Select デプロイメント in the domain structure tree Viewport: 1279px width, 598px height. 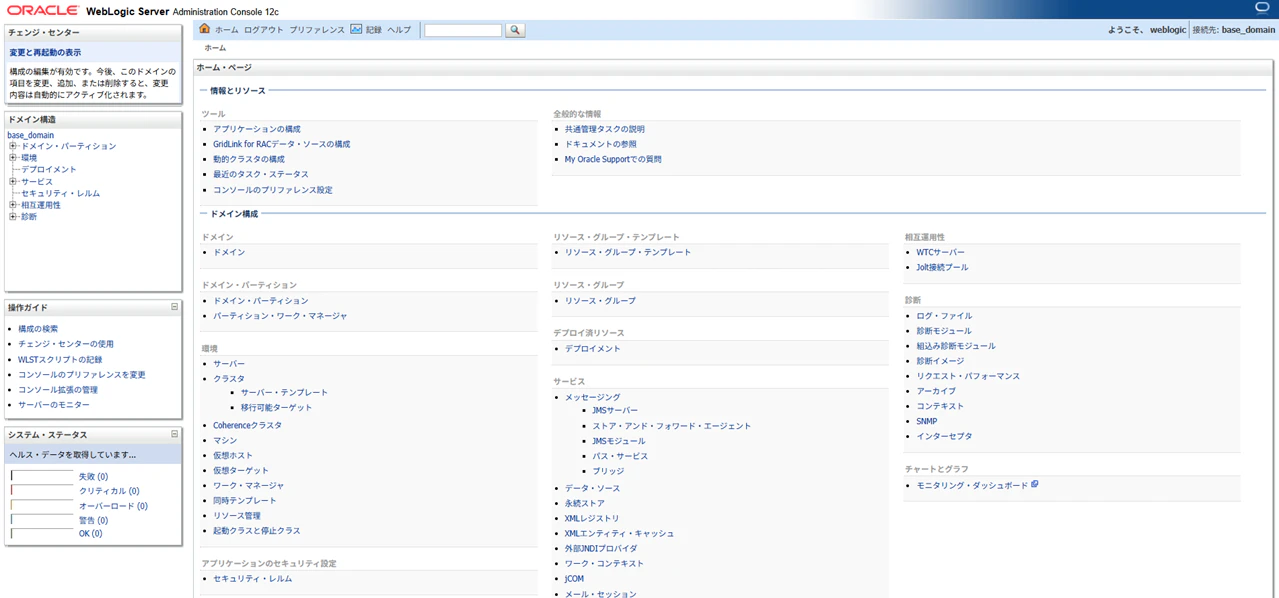(49, 170)
